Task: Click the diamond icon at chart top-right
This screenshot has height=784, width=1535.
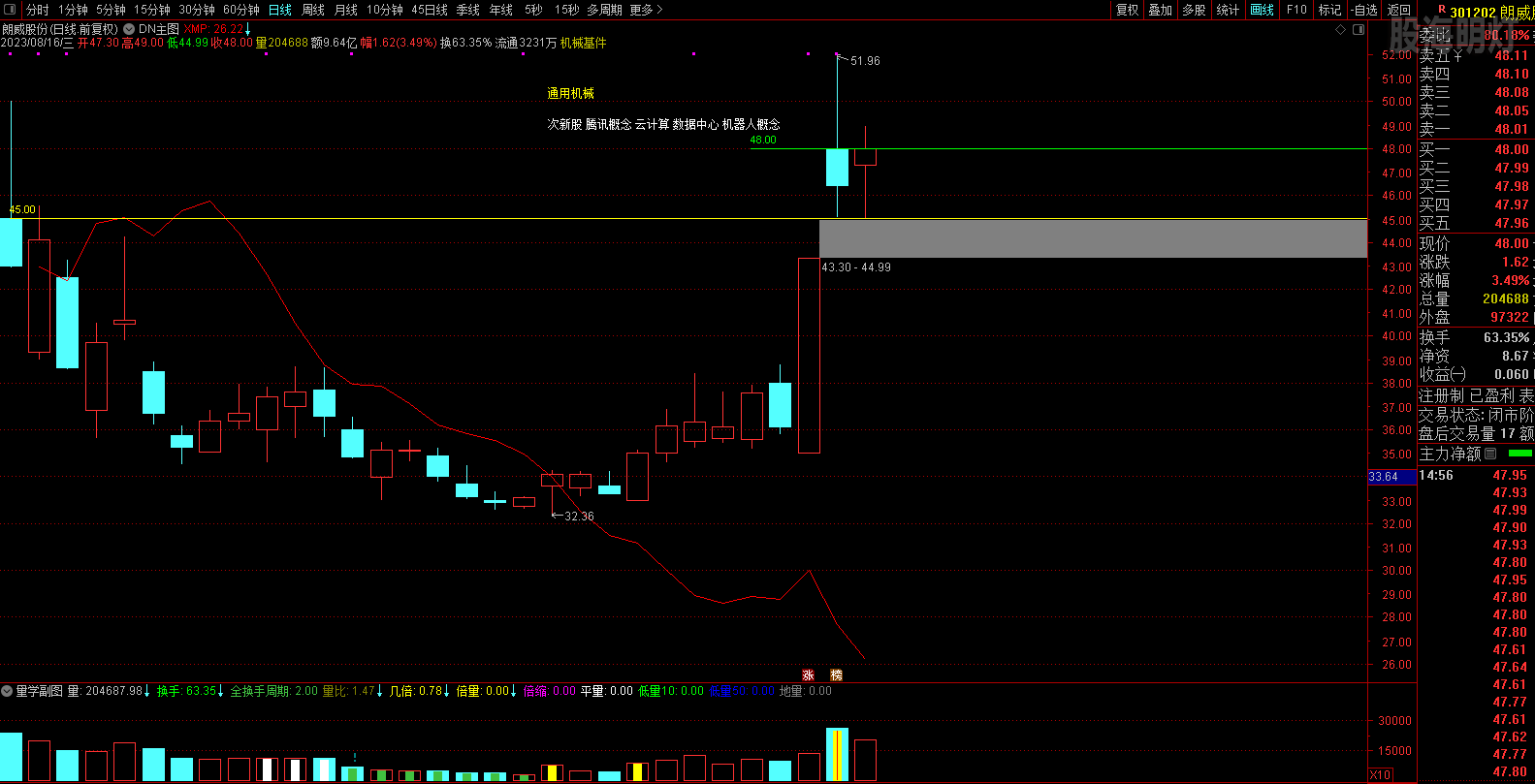Action: coord(1341,30)
